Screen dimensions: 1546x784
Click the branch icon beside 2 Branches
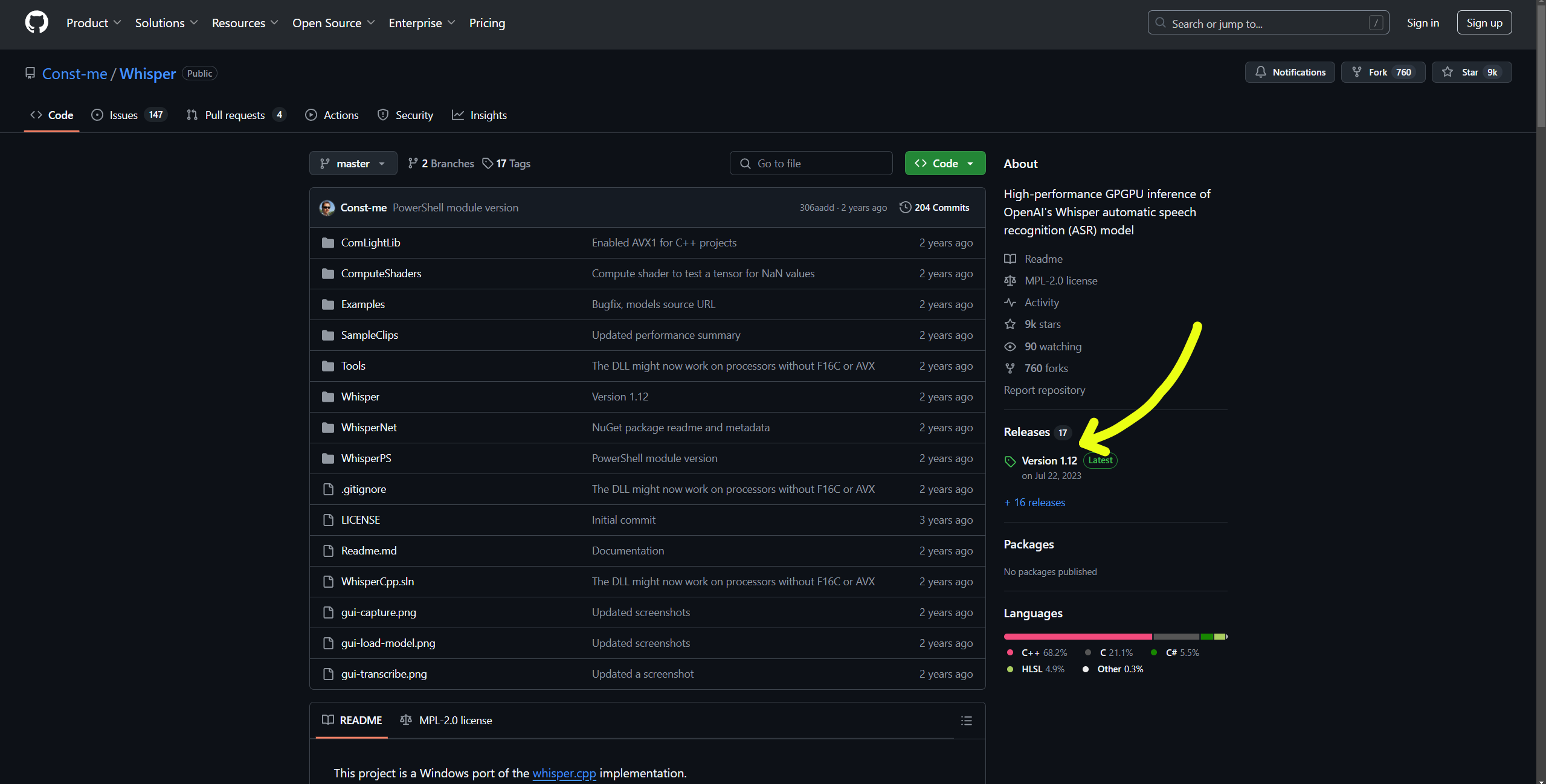(x=413, y=163)
